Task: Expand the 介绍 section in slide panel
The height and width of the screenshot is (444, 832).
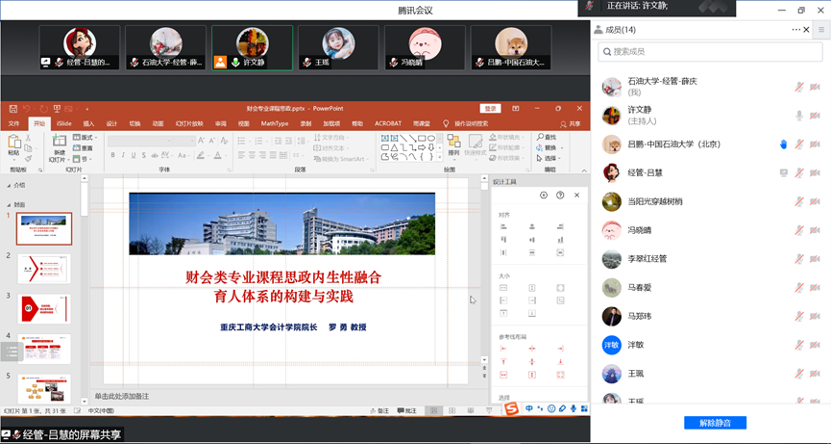Action: [x=10, y=185]
